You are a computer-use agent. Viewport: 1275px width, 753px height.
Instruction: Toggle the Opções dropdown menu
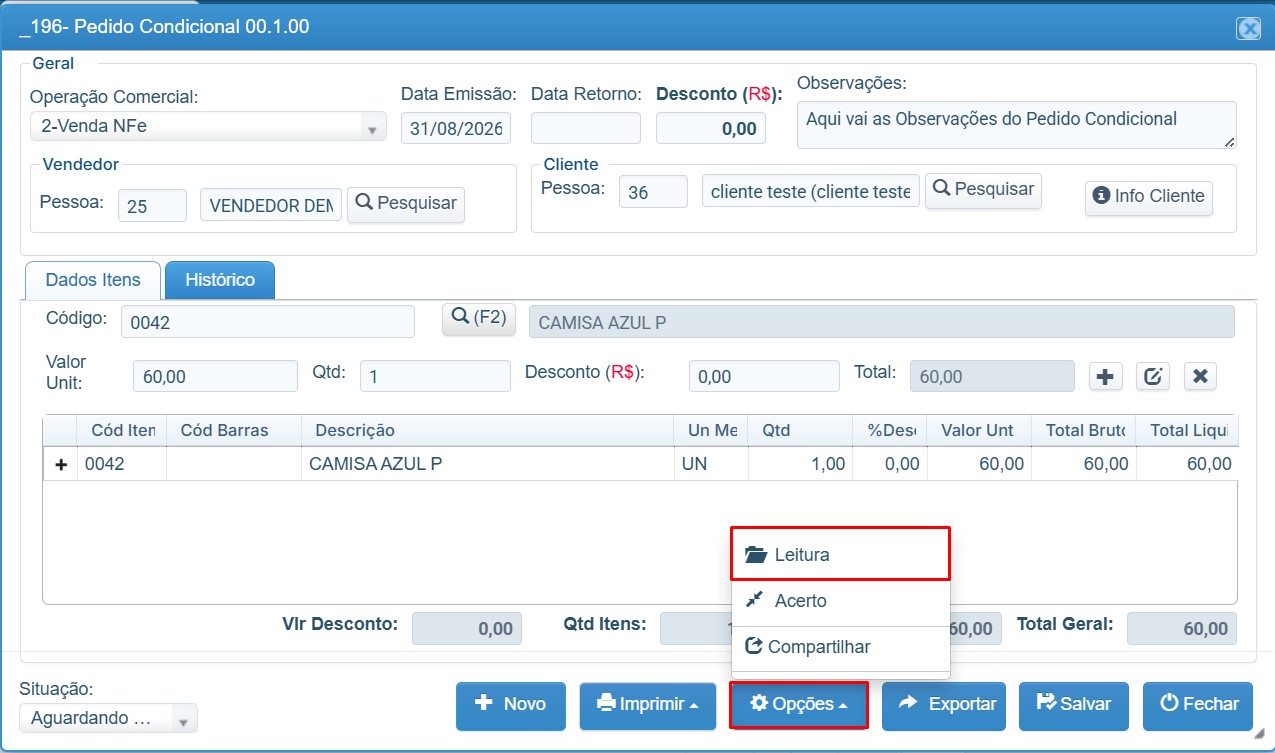point(799,705)
